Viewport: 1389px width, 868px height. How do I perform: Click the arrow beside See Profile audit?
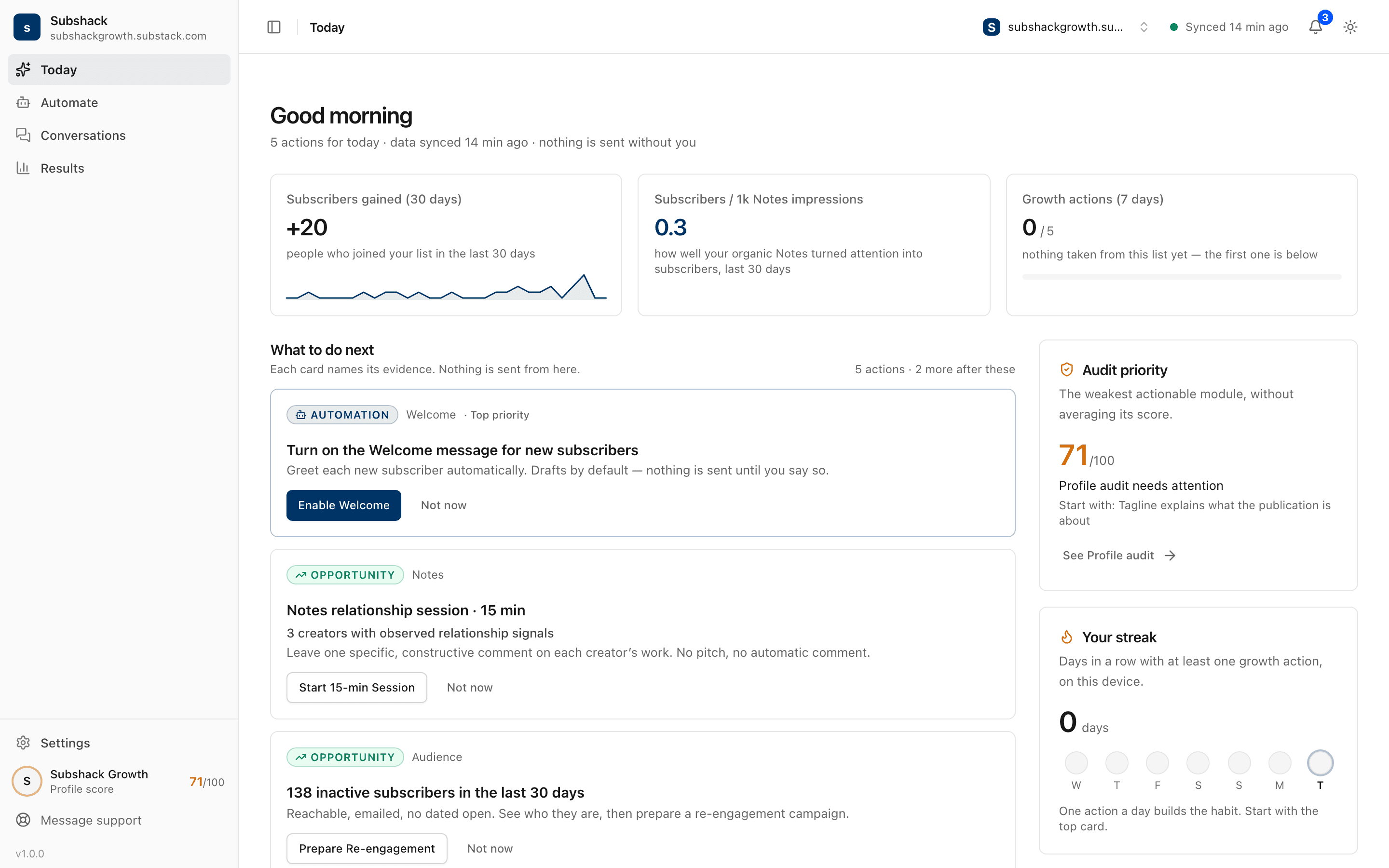[1170, 555]
